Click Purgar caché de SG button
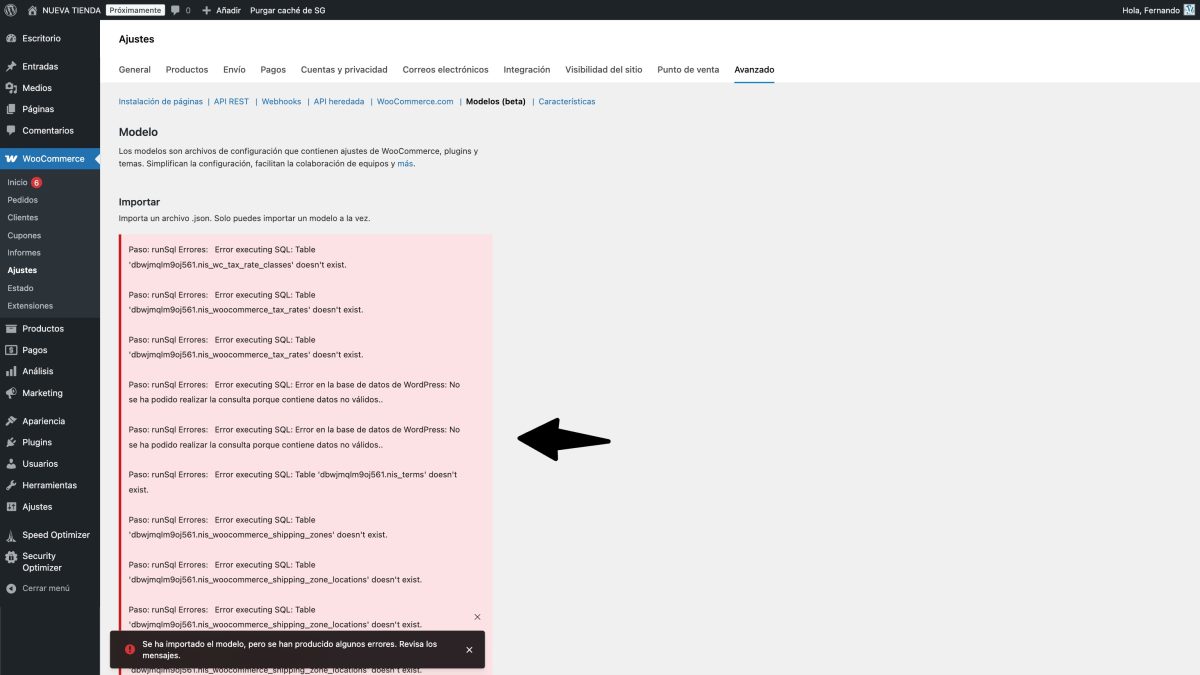This screenshot has width=1200, height=675. pyautogui.click(x=287, y=10)
